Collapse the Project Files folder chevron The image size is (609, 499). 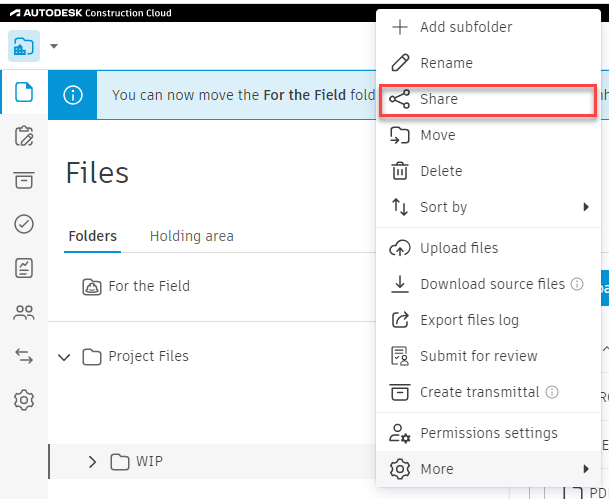pos(64,357)
